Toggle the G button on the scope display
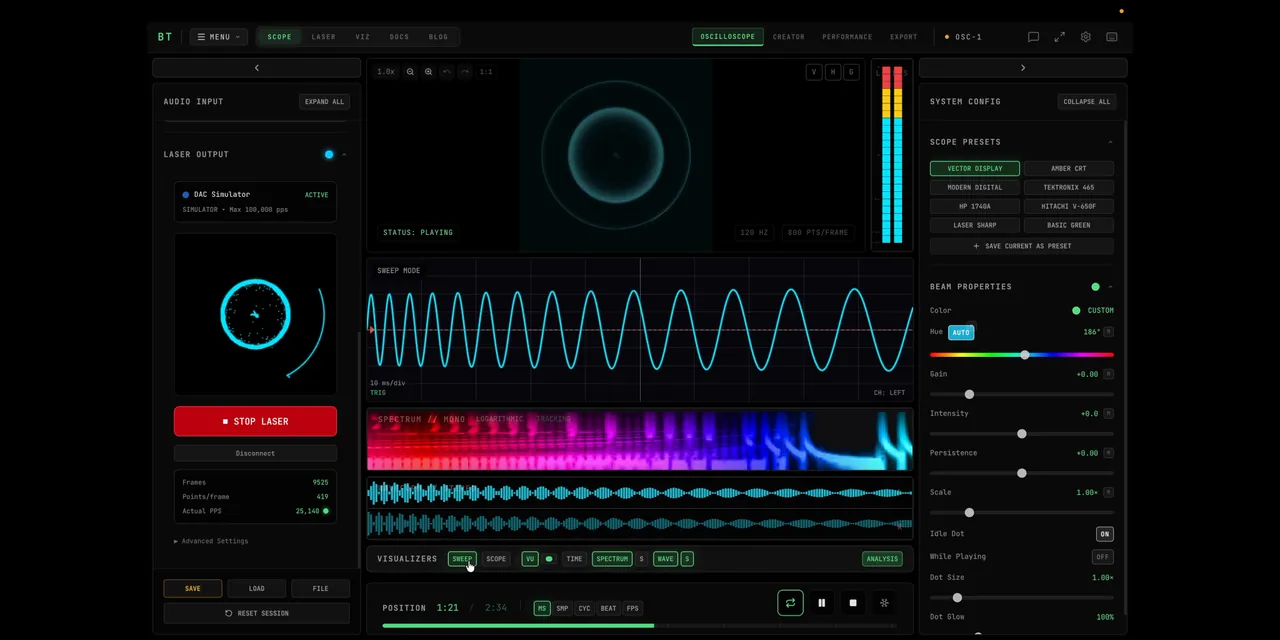This screenshot has height=640, width=1280. [x=851, y=72]
